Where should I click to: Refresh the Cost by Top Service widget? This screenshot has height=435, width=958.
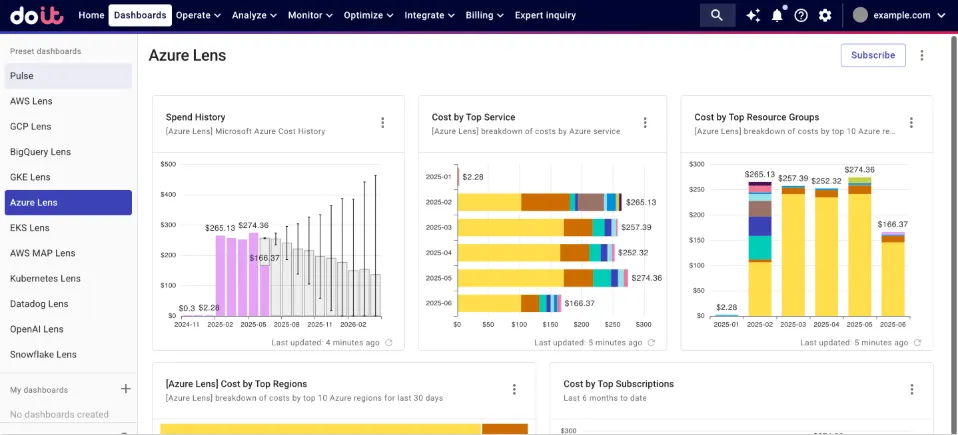(651, 343)
